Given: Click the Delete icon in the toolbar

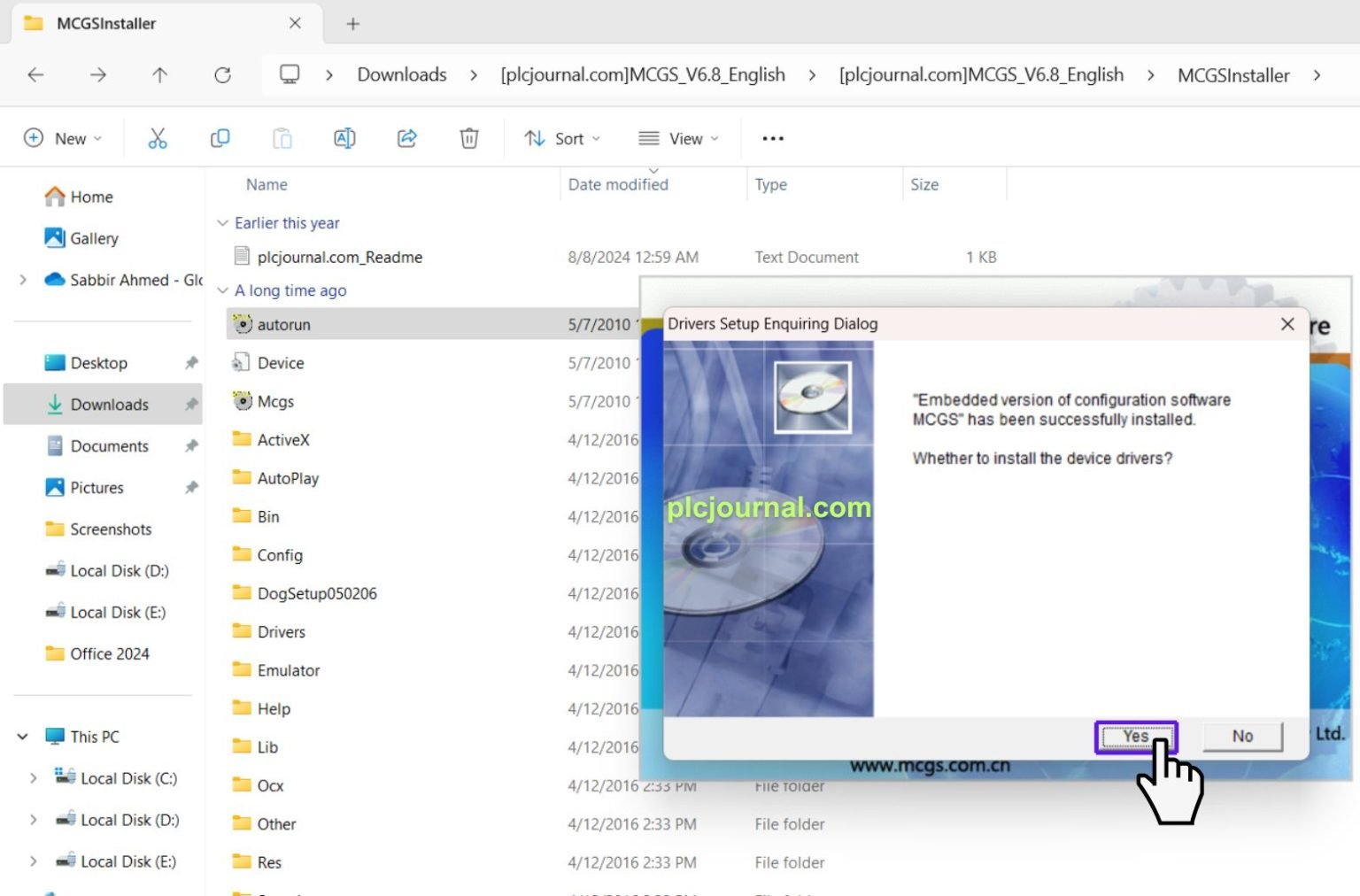Looking at the screenshot, I should 468,137.
